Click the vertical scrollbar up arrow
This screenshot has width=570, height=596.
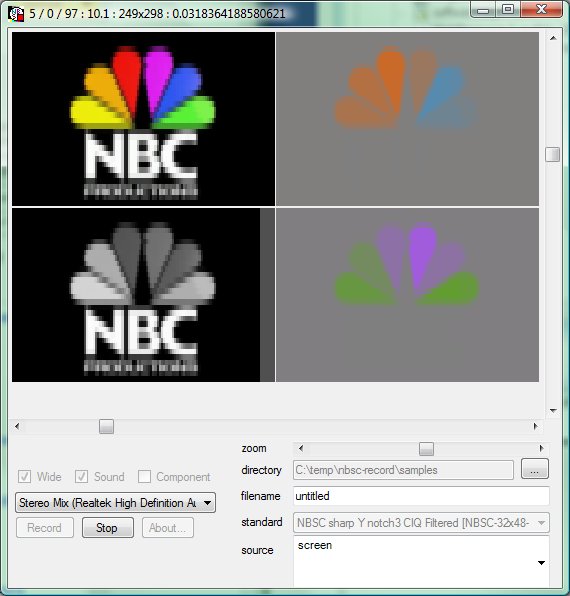click(x=553, y=38)
